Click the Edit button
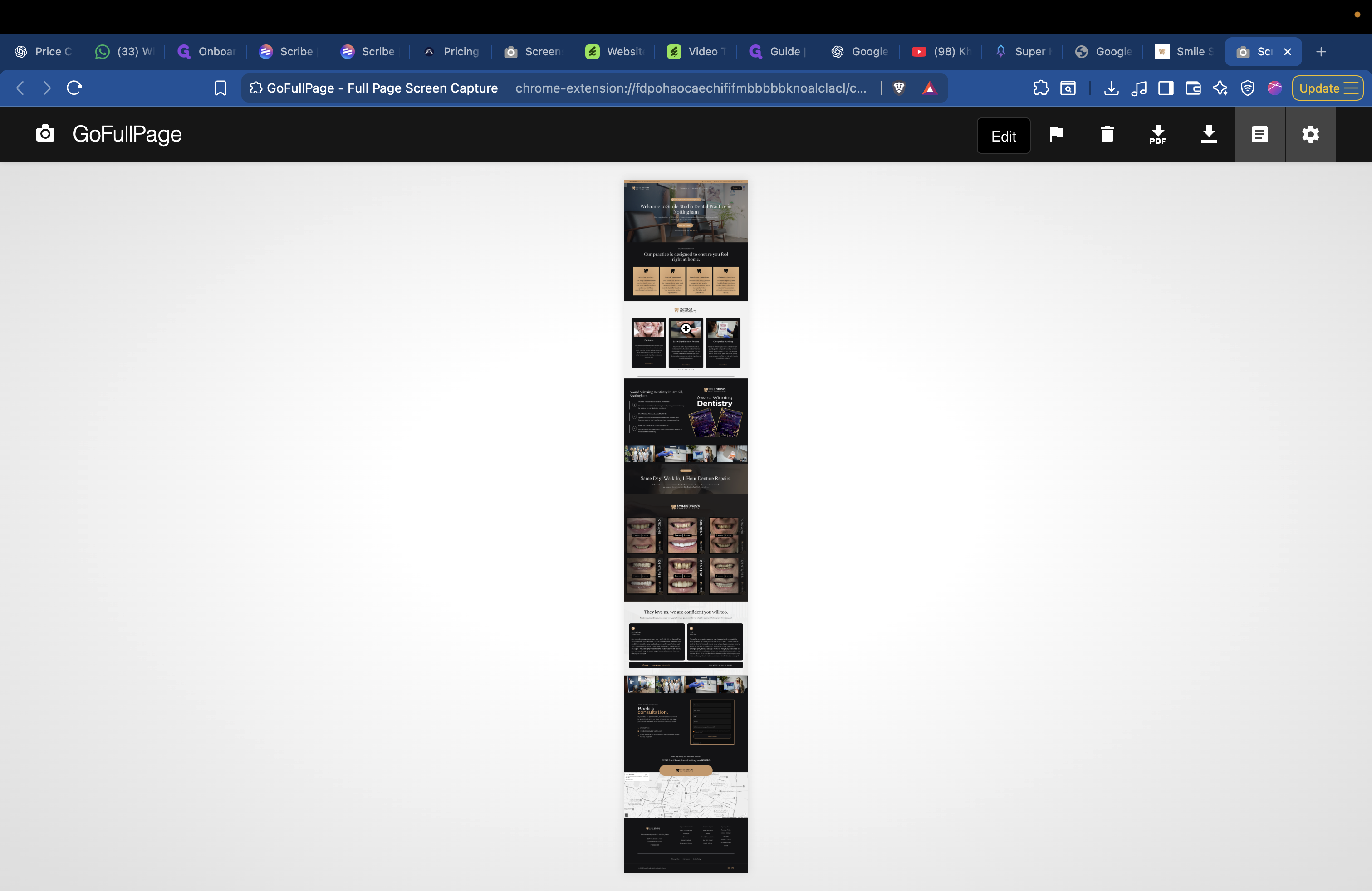This screenshot has width=1372, height=891. [1003, 136]
